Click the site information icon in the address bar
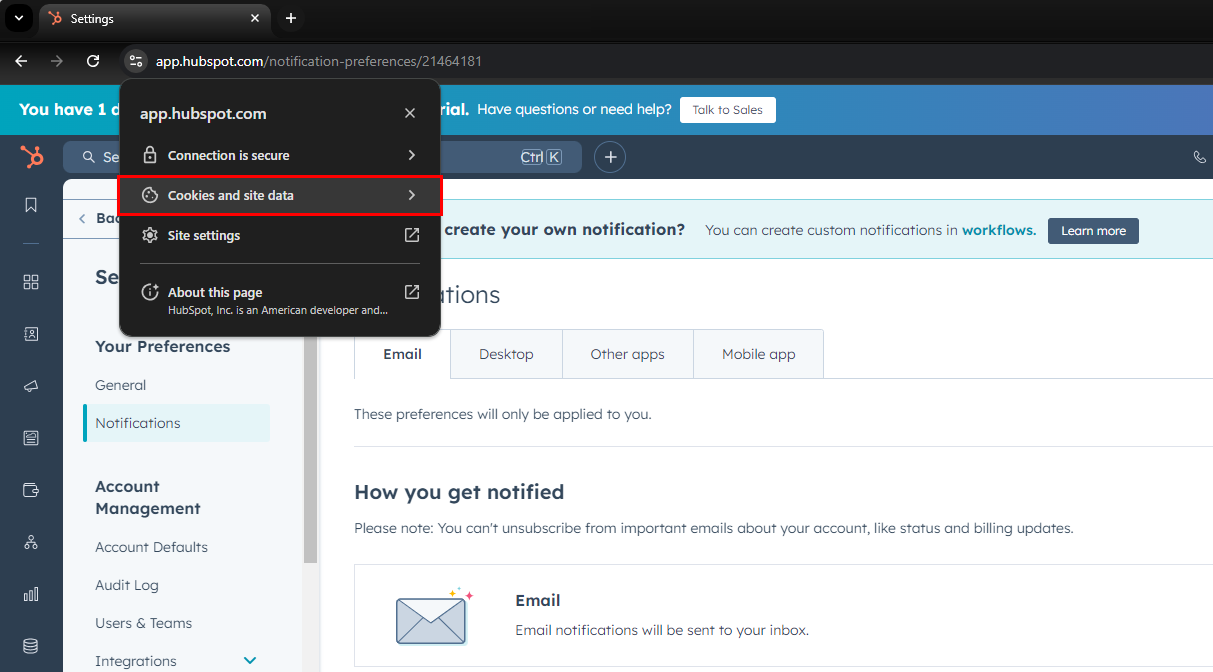This screenshot has width=1213, height=672. [136, 61]
